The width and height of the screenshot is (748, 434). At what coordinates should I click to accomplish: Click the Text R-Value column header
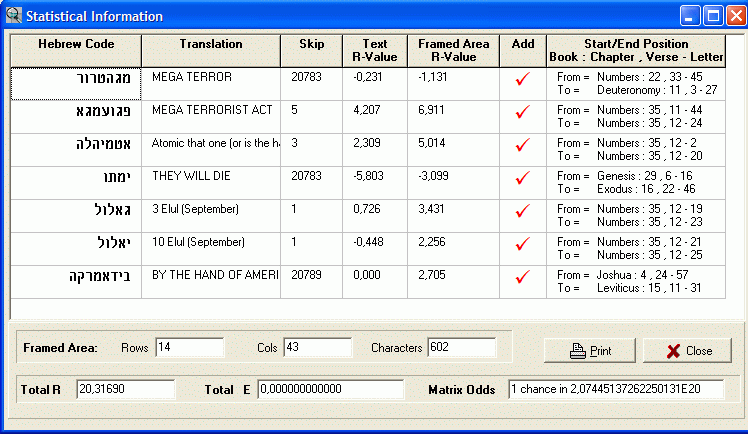(x=375, y=51)
